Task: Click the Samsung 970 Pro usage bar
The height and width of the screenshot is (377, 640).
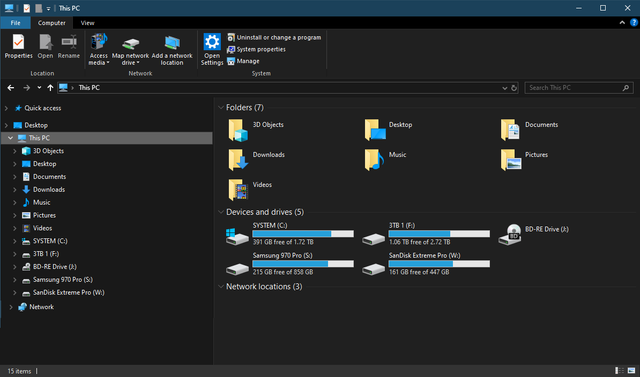Action: click(303, 264)
